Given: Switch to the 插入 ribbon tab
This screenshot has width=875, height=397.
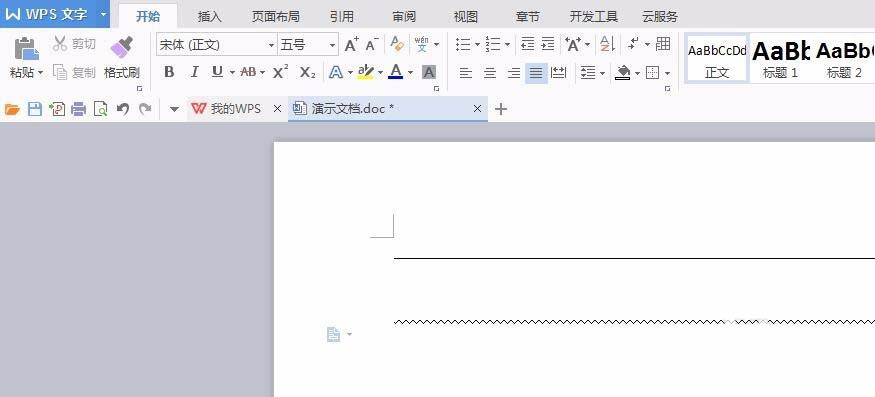Looking at the screenshot, I should click(210, 16).
